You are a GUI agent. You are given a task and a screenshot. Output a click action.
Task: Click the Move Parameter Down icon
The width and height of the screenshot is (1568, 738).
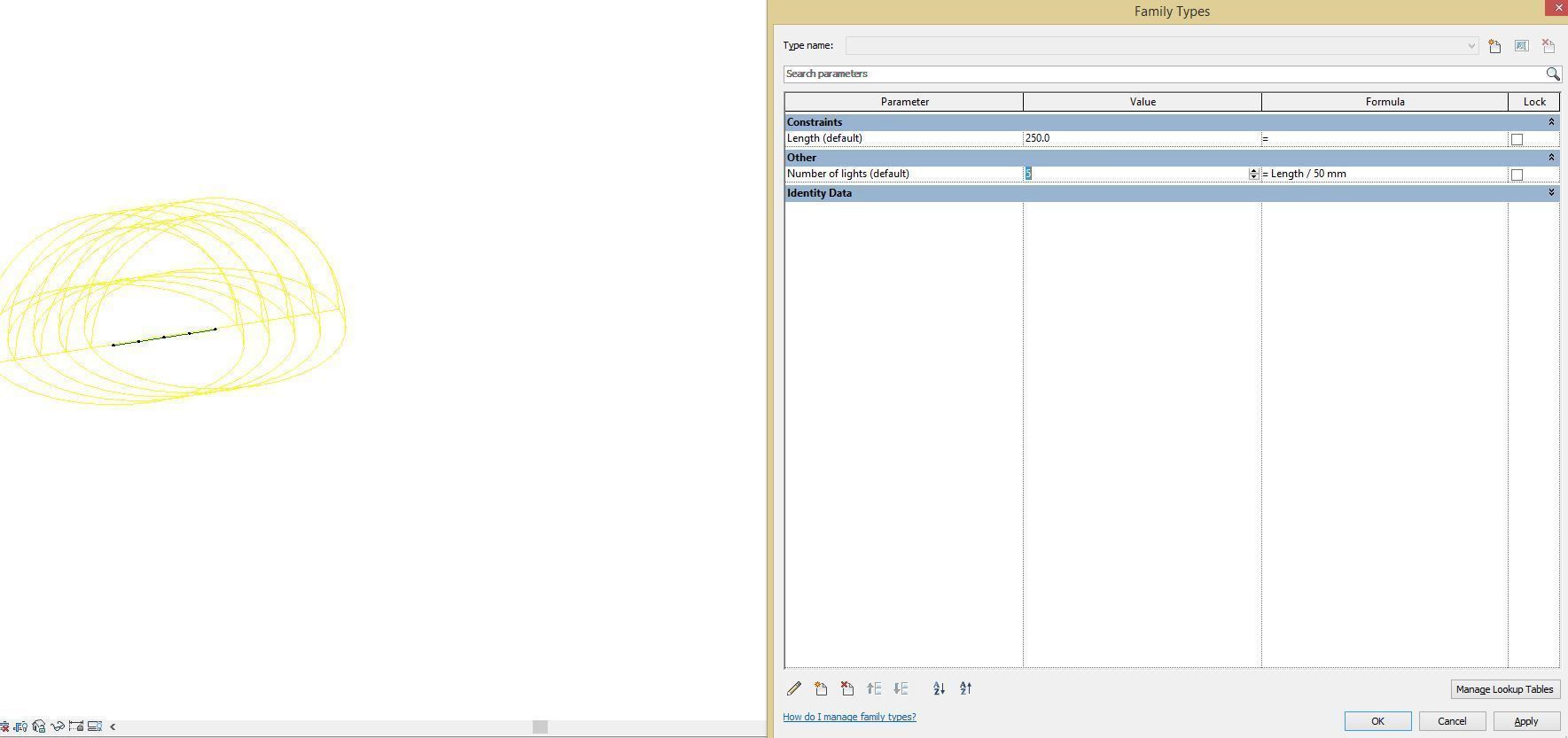901,688
